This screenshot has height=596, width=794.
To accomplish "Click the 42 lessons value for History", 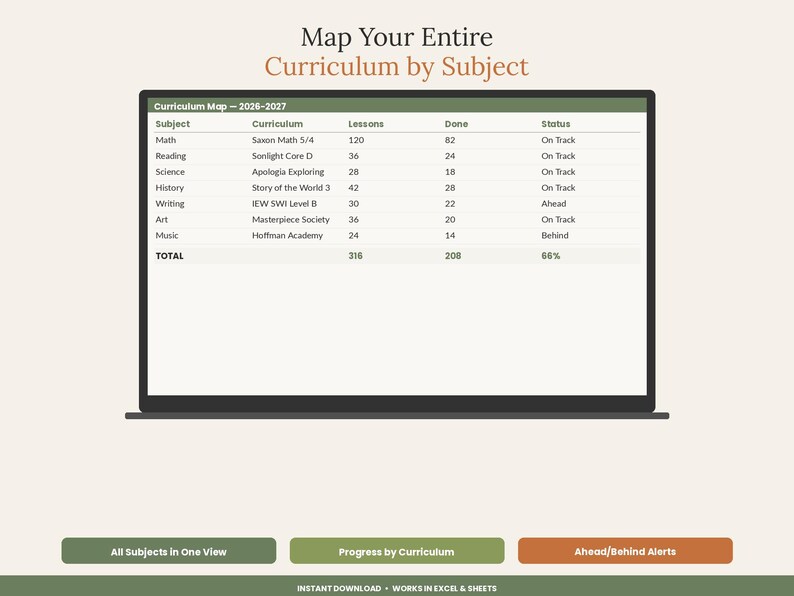I will [353, 188].
